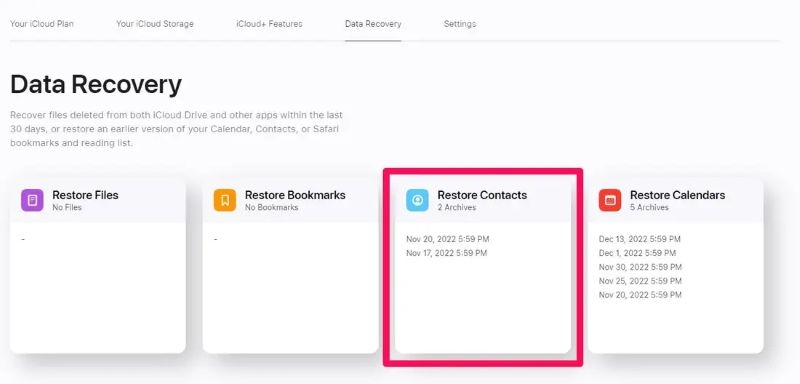Click the red Restore Calendars icon
The width and height of the screenshot is (800, 384).
point(610,200)
